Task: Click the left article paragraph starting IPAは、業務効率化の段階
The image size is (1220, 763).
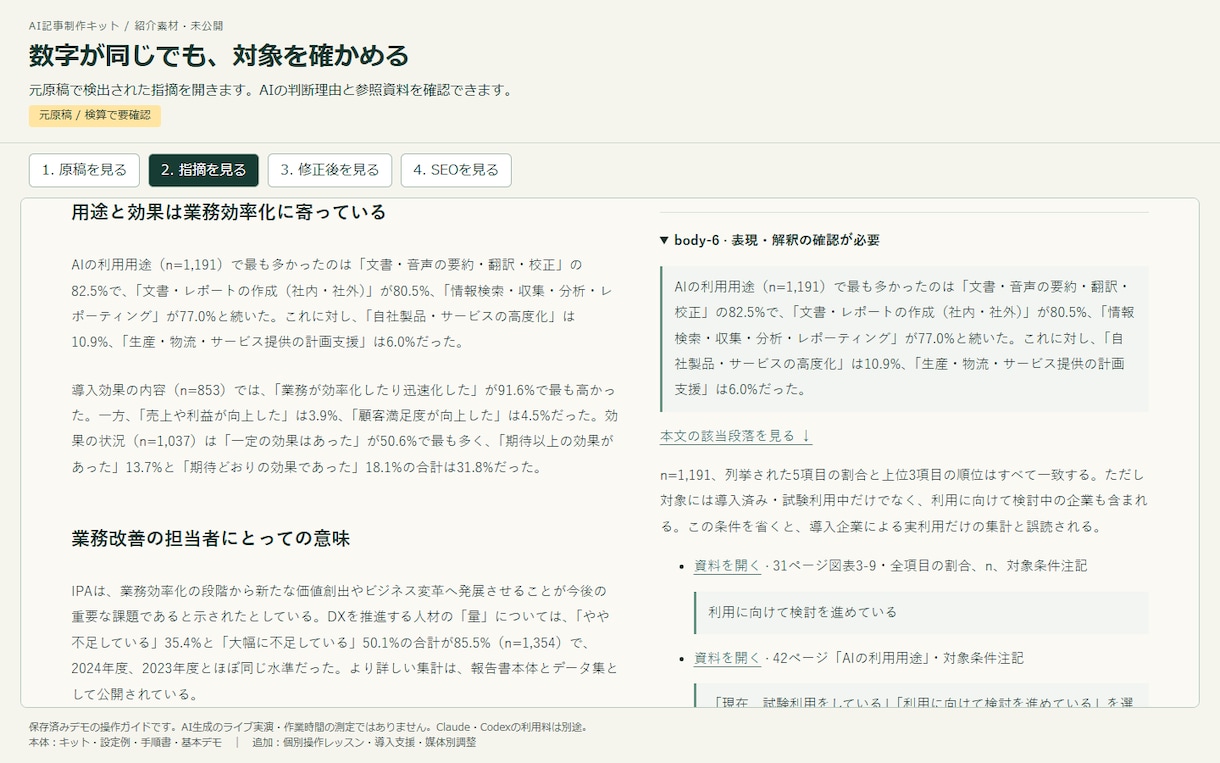Action: pos(345,642)
